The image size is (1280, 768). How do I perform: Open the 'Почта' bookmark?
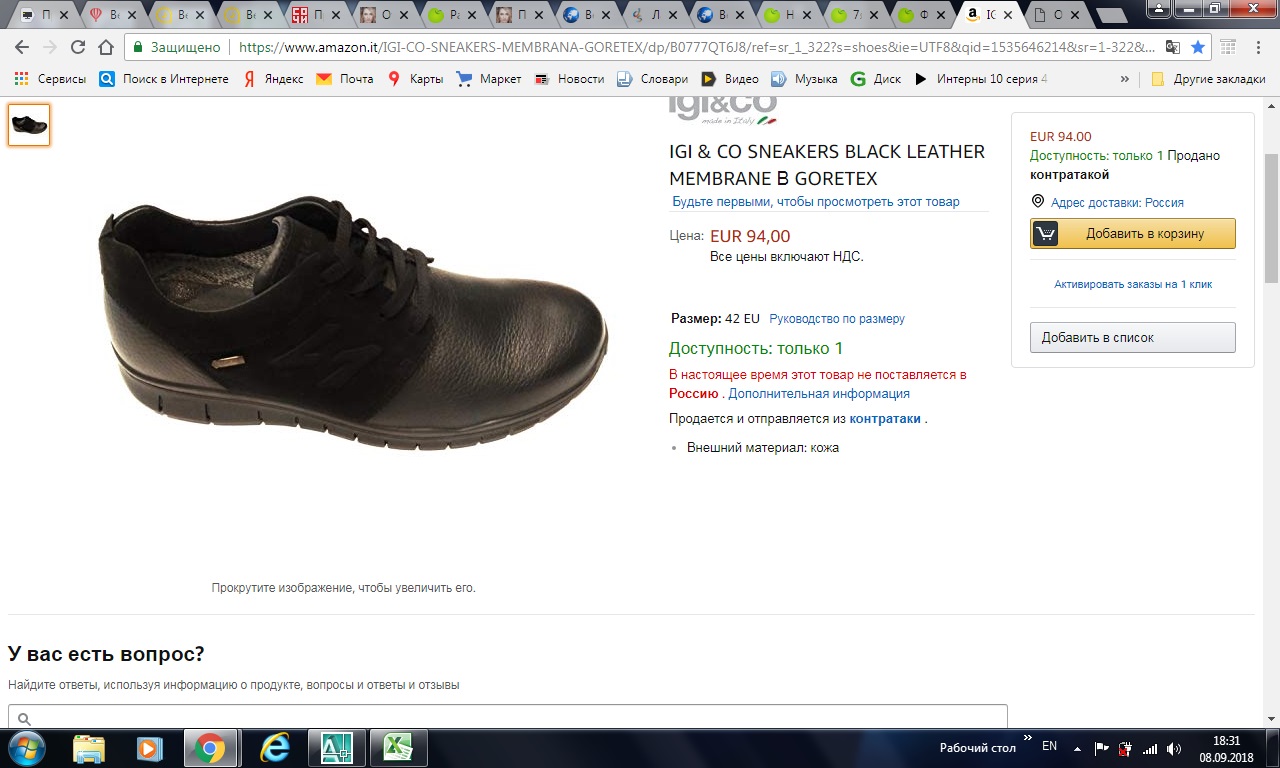coord(345,79)
